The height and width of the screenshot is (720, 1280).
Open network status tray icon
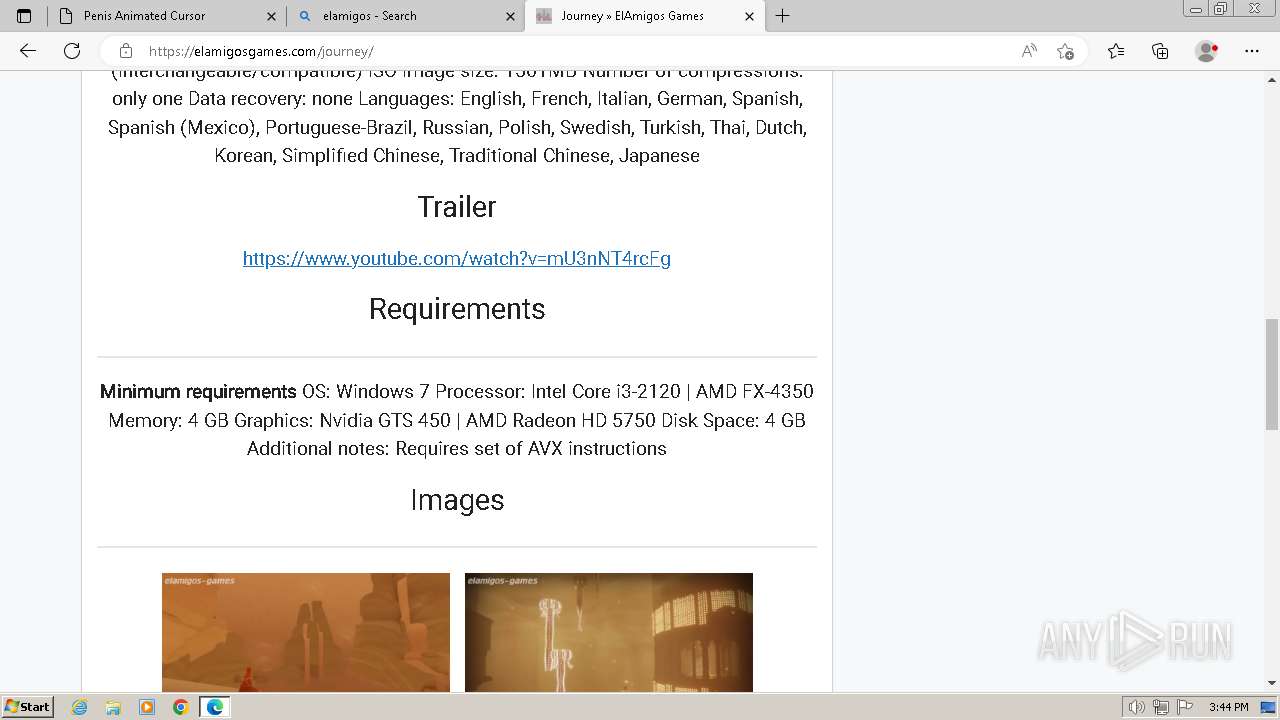tap(1161, 707)
